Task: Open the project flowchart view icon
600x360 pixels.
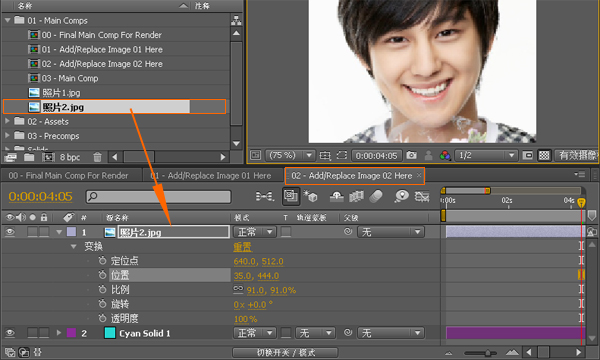Action: point(236,20)
